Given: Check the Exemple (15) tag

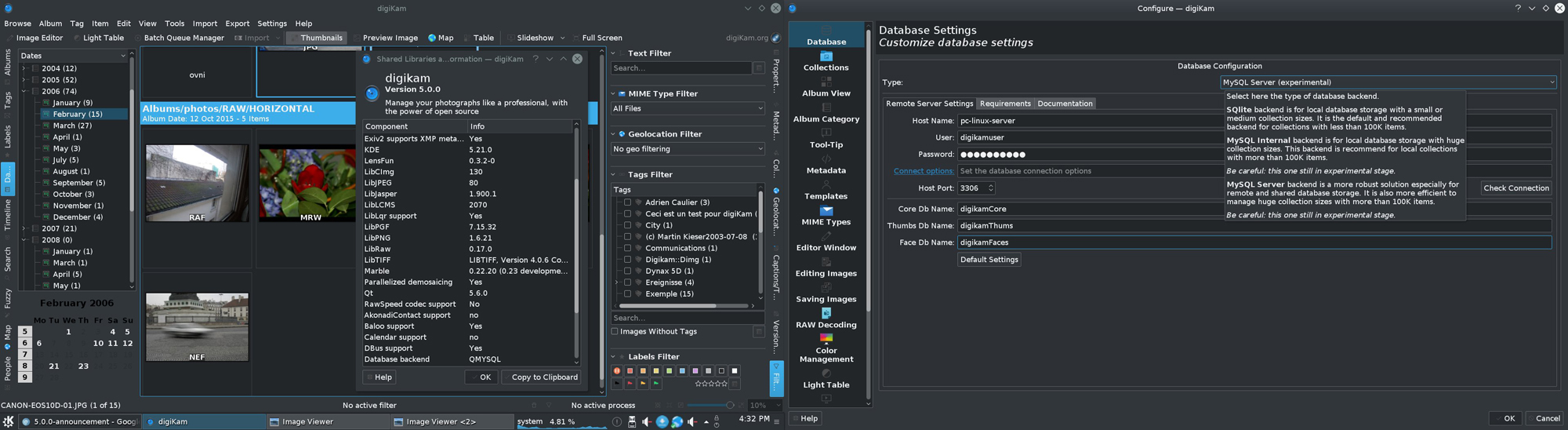Looking at the screenshot, I should (627, 294).
